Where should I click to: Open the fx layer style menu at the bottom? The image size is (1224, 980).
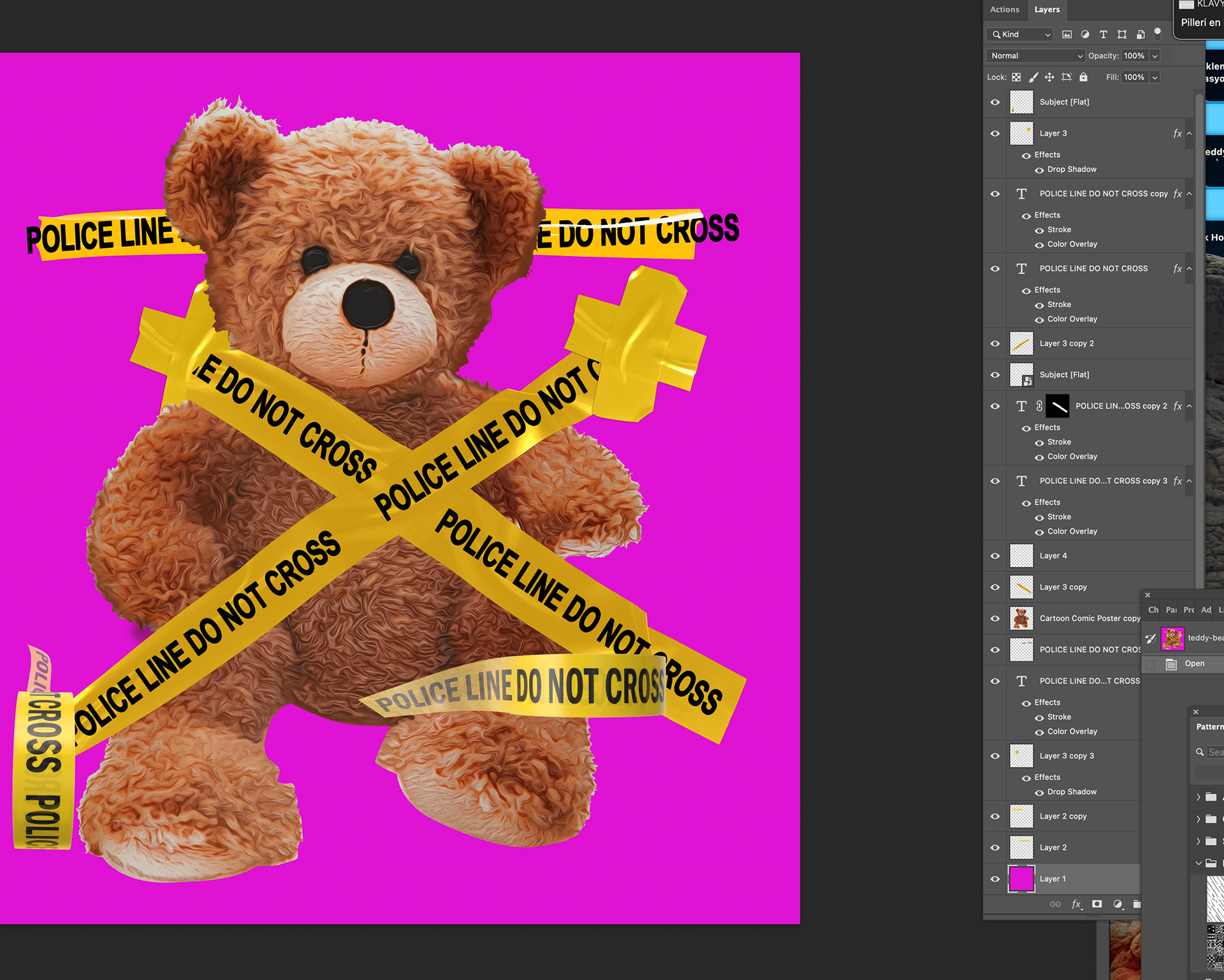coord(1076,904)
